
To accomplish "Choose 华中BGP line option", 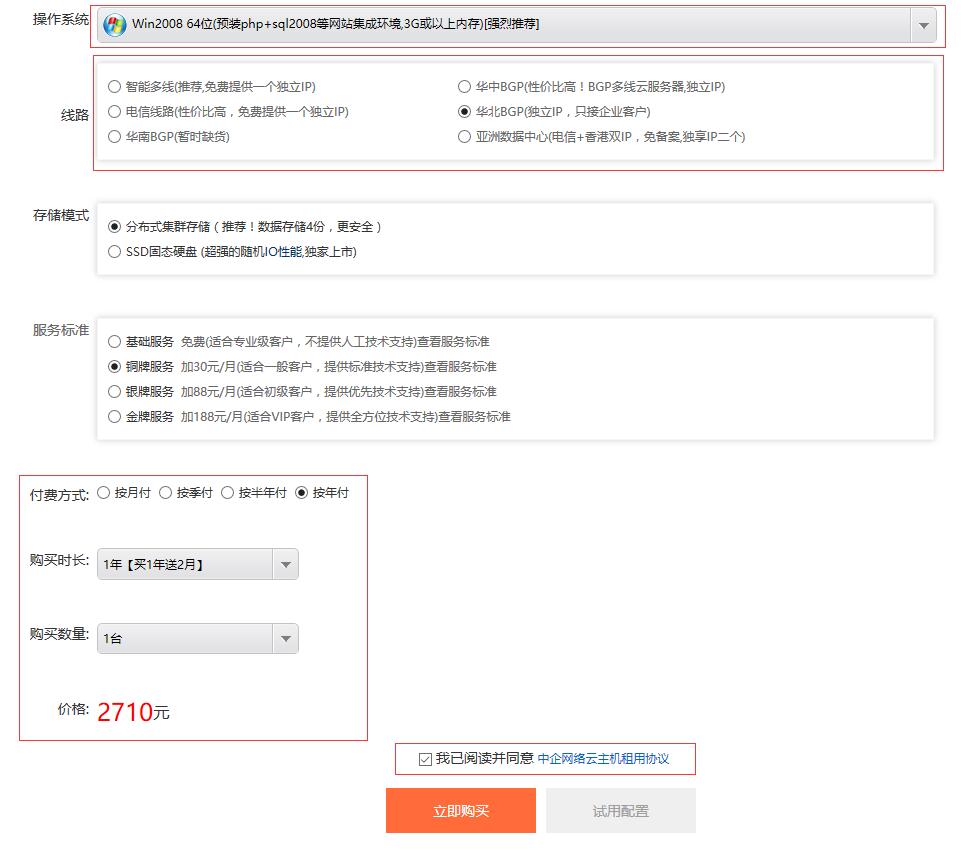I will point(464,87).
